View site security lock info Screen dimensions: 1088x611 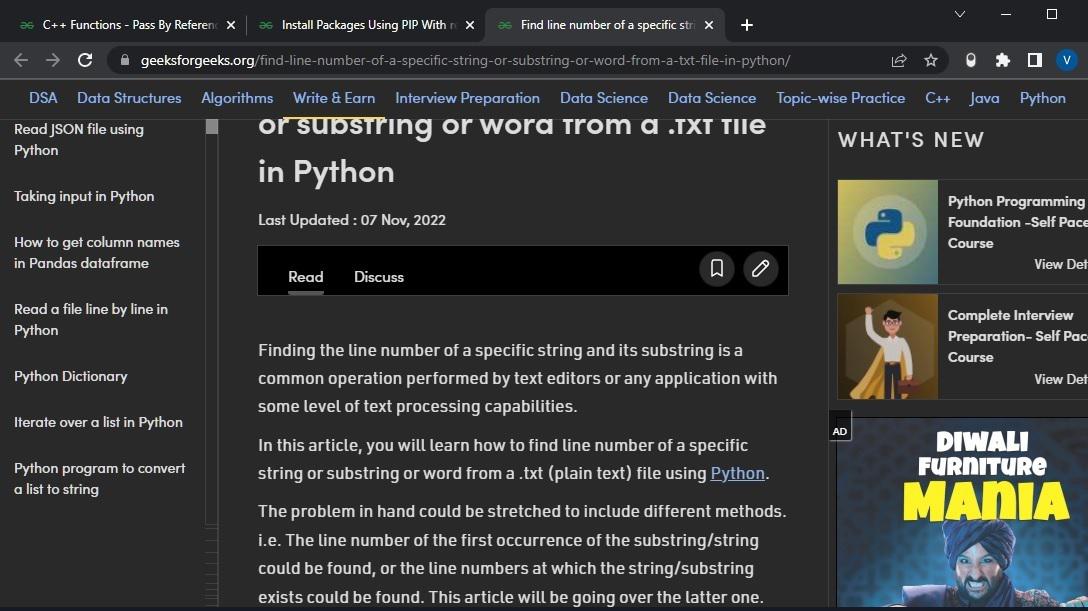[125, 60]
